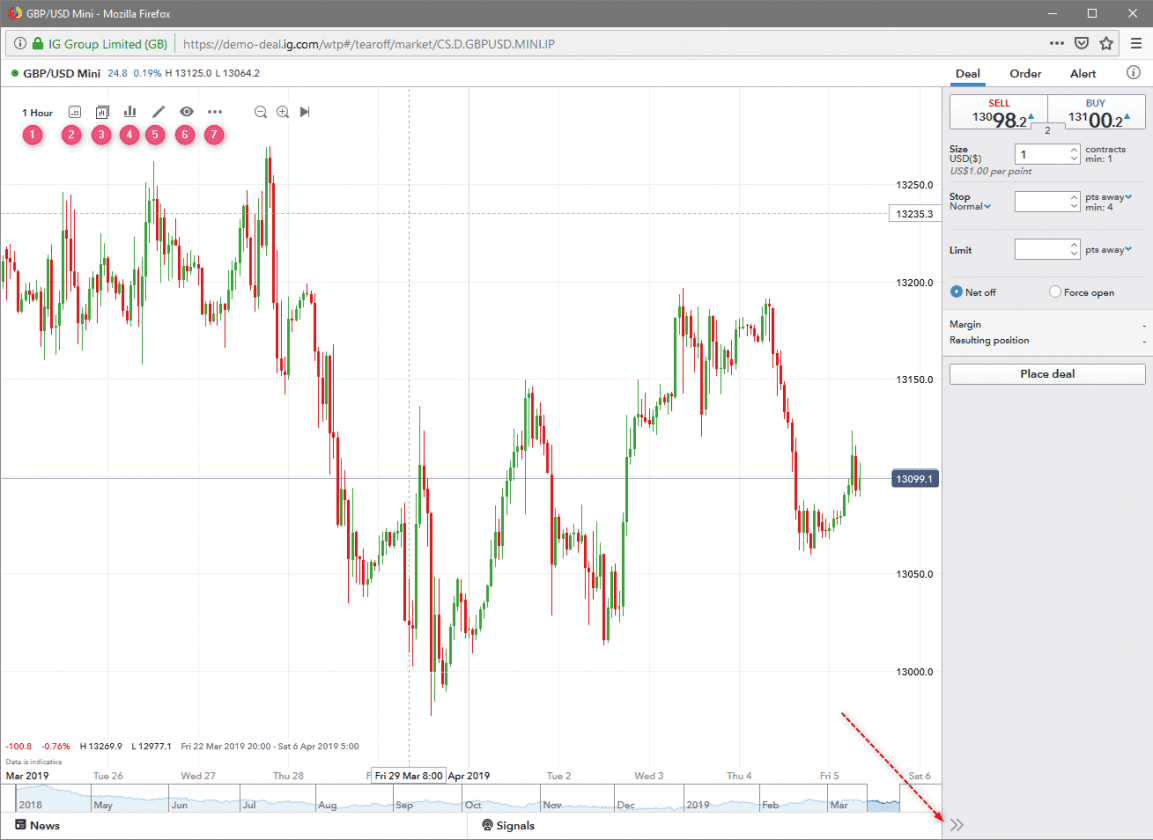Switch to the Order tab

click(1025, 73)
